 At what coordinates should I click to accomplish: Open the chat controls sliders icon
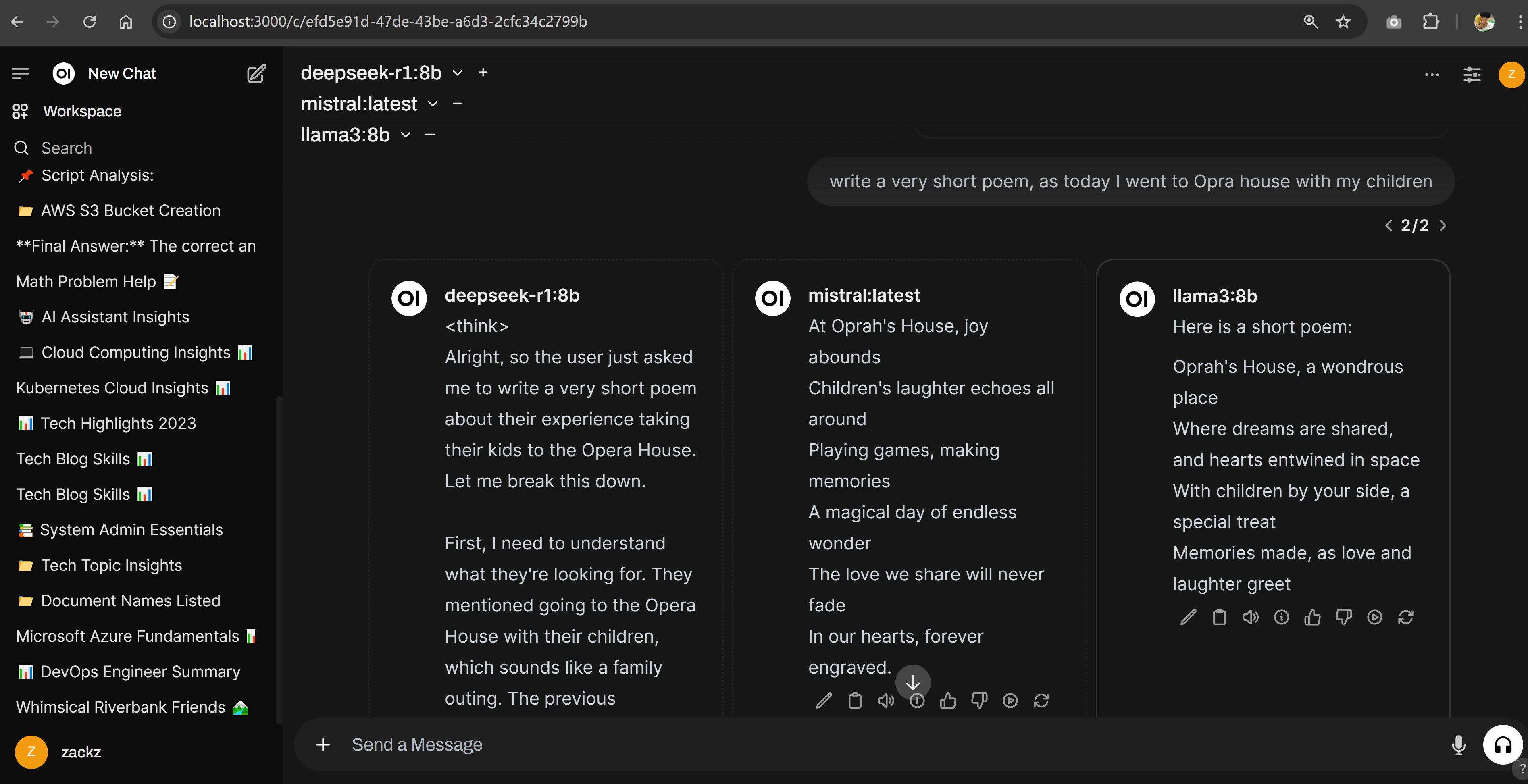click(1472, 75)
